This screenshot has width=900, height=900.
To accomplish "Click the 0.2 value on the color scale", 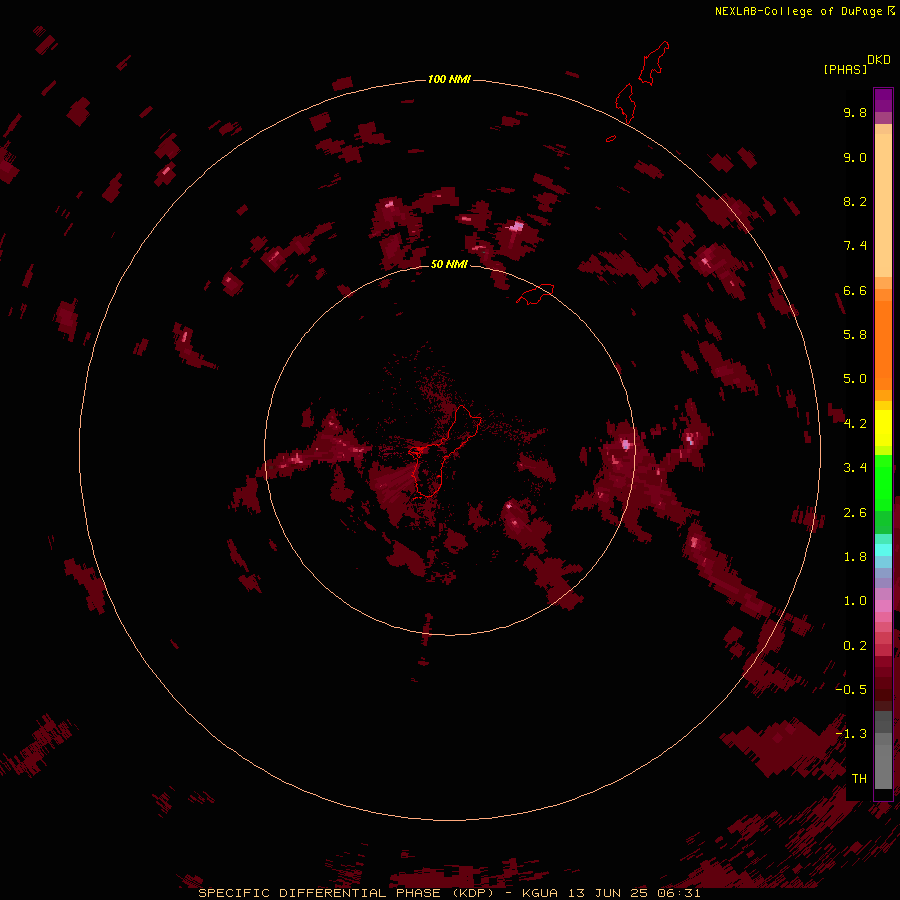I will [855, 645].
